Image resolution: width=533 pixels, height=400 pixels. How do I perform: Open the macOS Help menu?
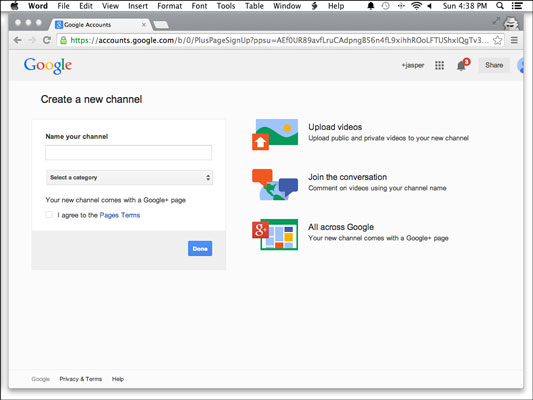click(x=336, y=6)
